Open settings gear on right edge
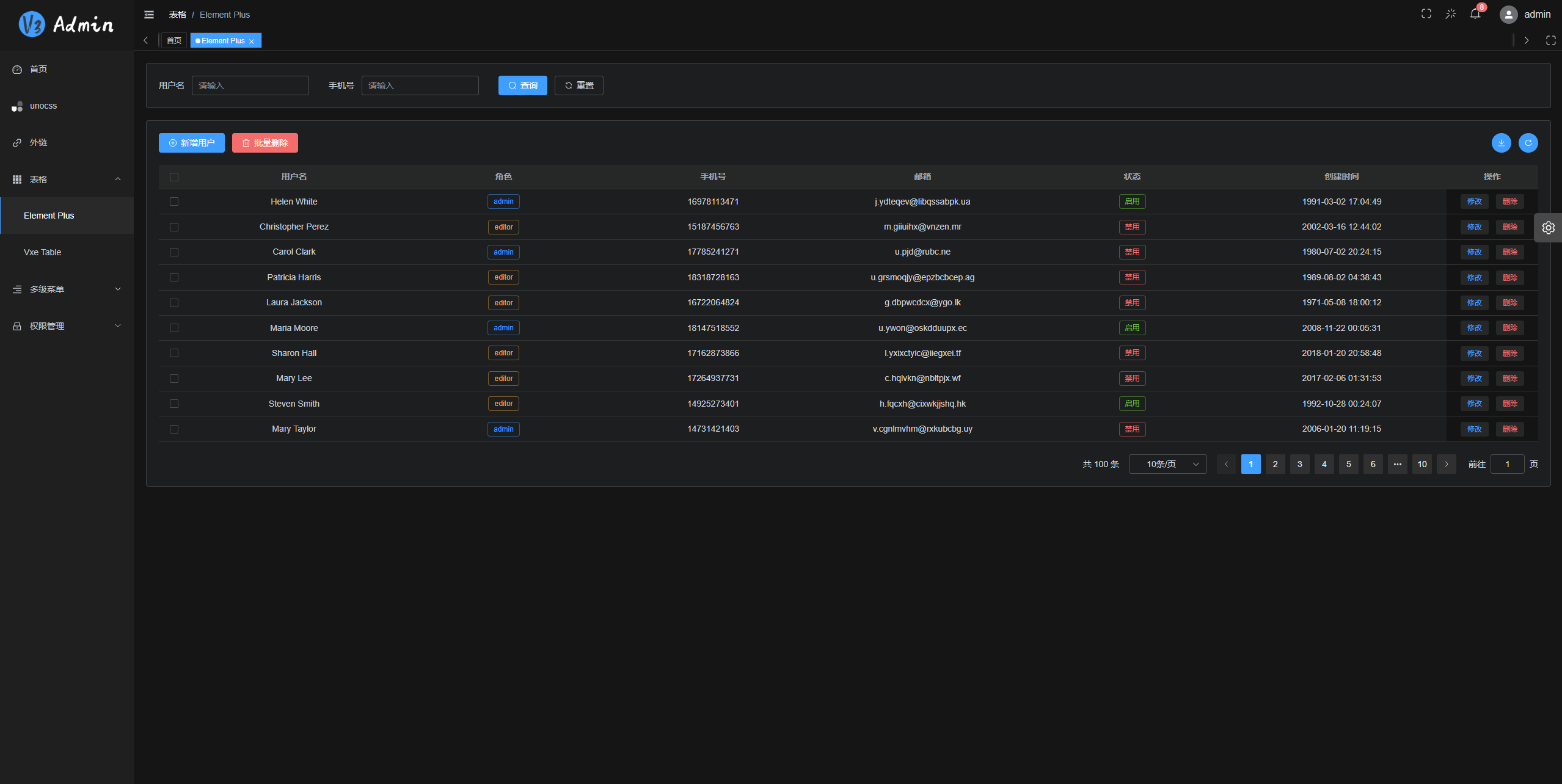1562x784 pixels. 1548,228
